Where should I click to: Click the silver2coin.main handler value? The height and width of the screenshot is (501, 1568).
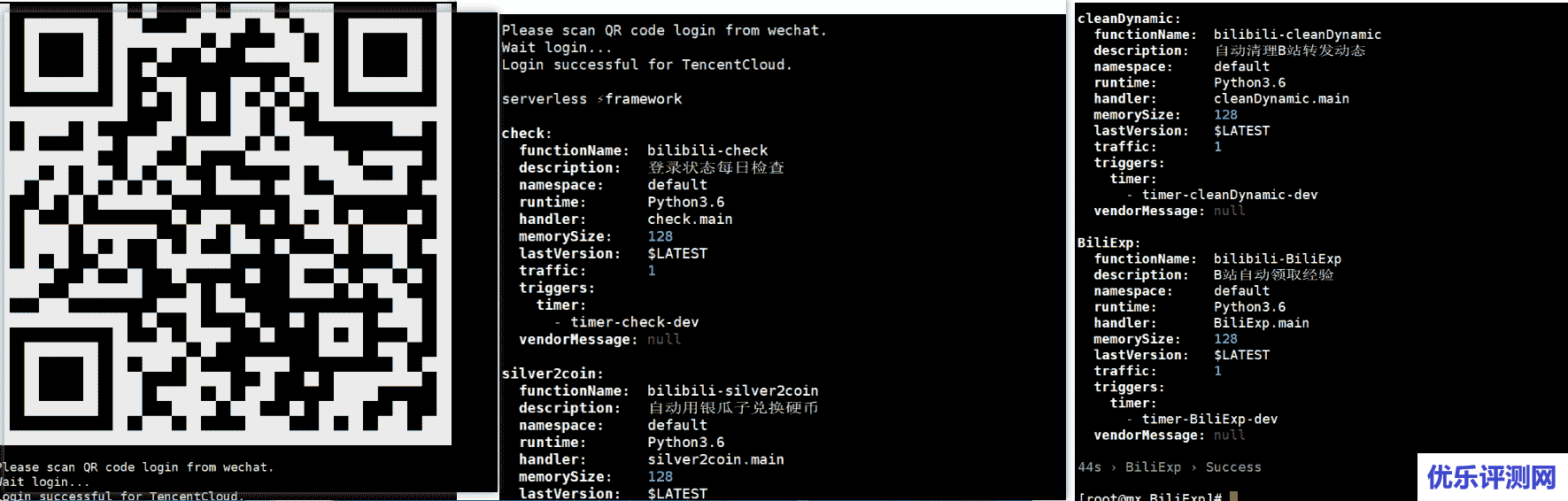[715, 459]
